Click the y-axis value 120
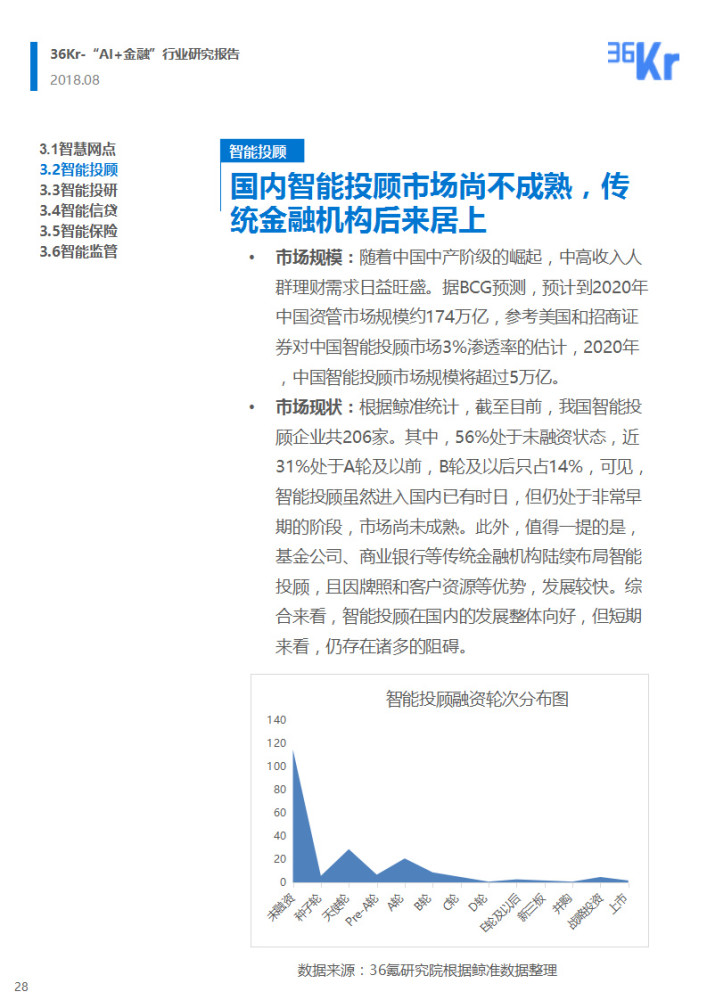Screen dimensions: 707x1000 click(277, 743)
